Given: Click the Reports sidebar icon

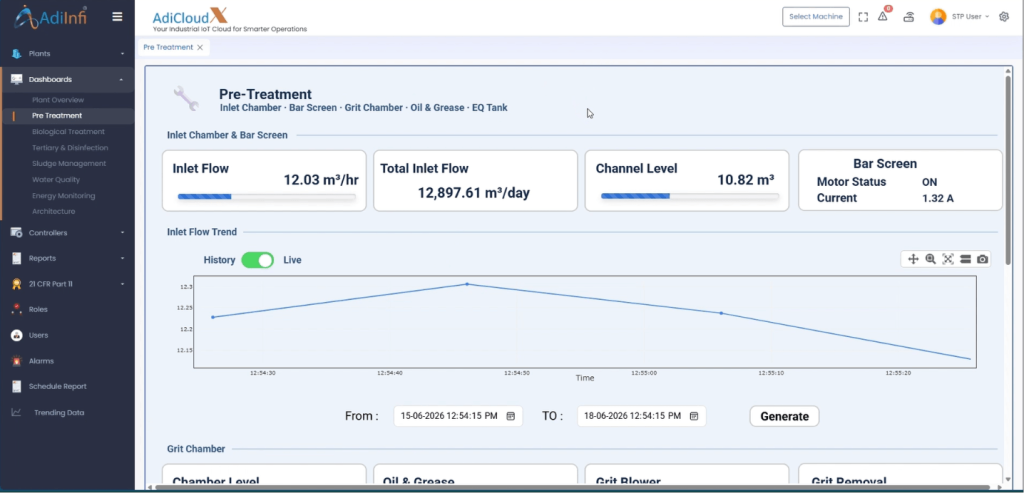Looking at the screenshot, I should pyautogui.click(x=17, y=259).
